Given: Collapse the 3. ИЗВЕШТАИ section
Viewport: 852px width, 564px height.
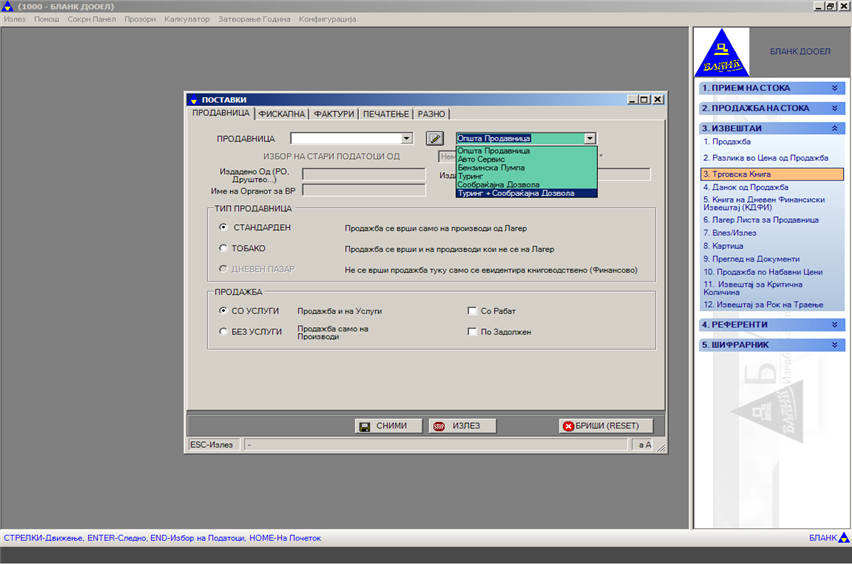Looking at the screenshot, I should (x=833, y=128).
